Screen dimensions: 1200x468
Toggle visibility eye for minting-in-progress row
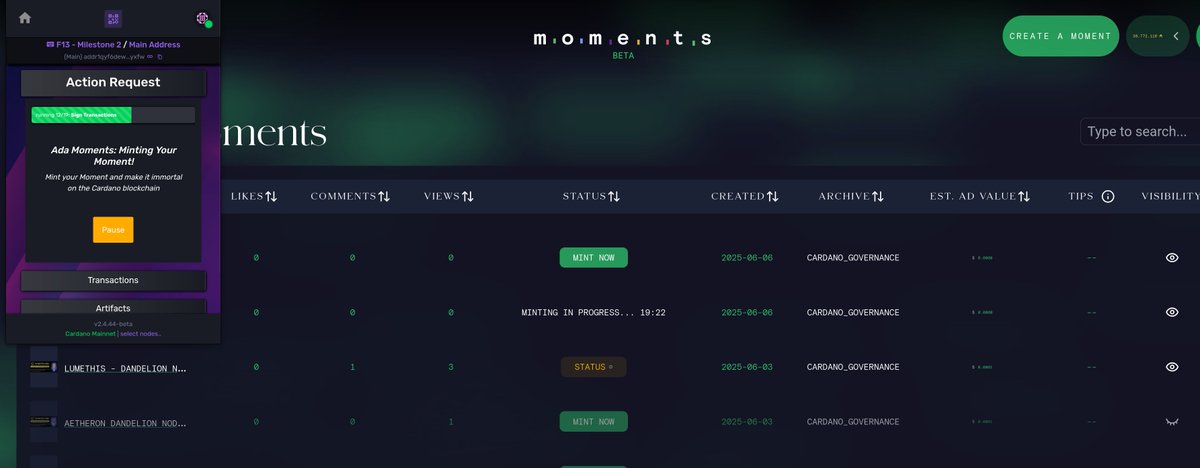[1172, 312]
